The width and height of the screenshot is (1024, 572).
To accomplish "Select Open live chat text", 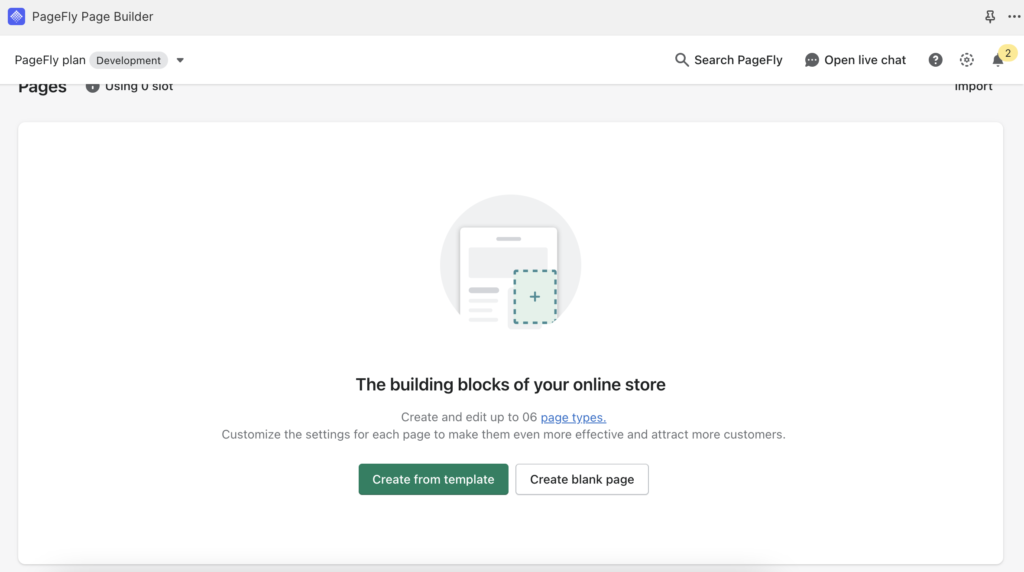I will pyautogui.click(x=865, y=60).
